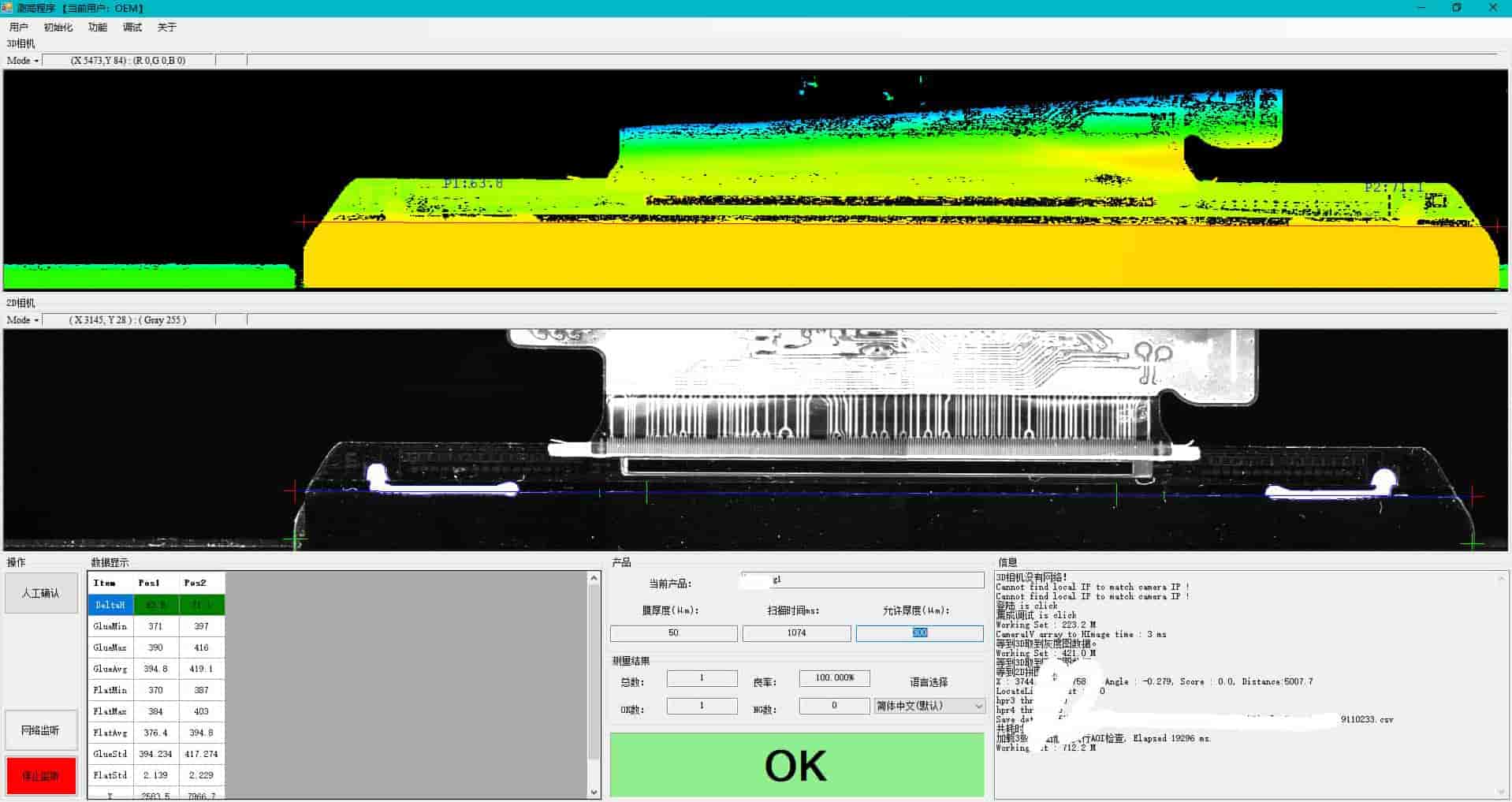Open the 初始化 menu
The height and width of the screenshot is (802, 1512).
pos(58,28)
